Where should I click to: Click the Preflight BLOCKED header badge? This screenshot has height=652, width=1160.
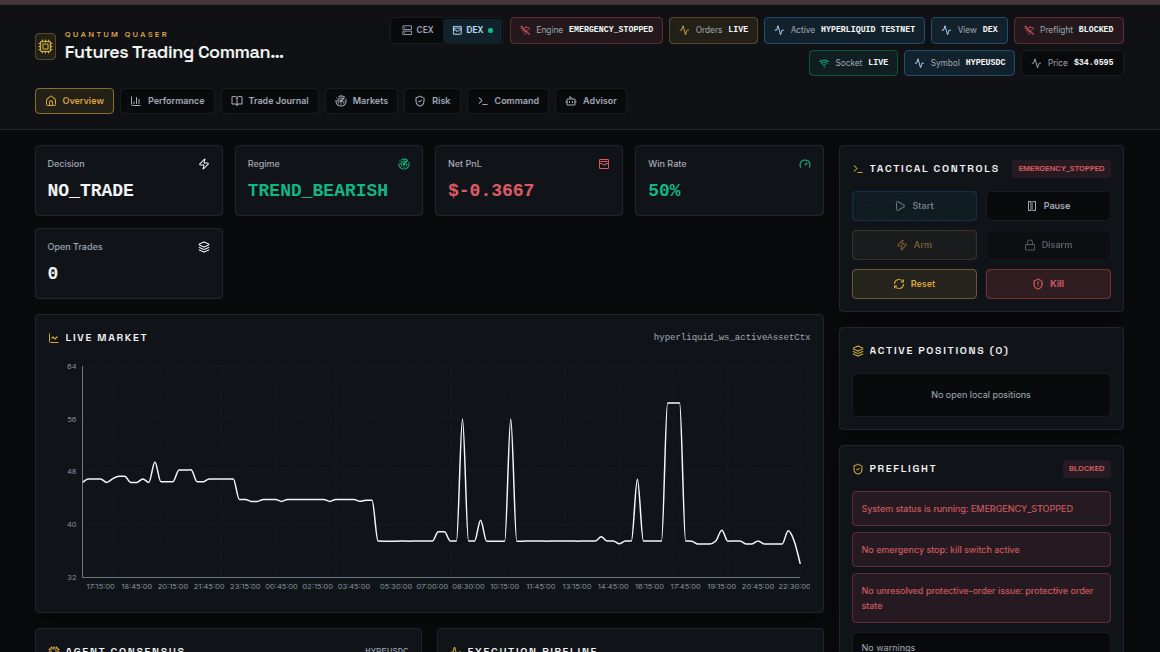coord(1068,30)
